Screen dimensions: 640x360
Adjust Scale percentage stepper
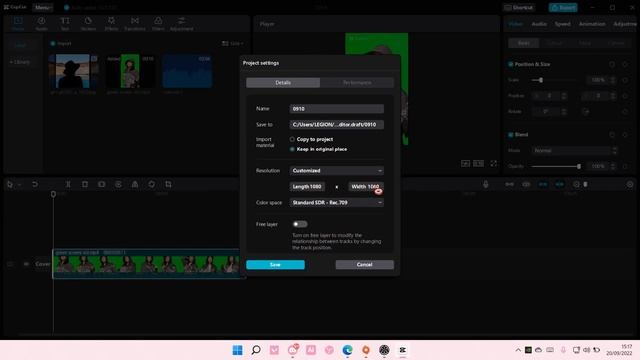tap(613, 80)
